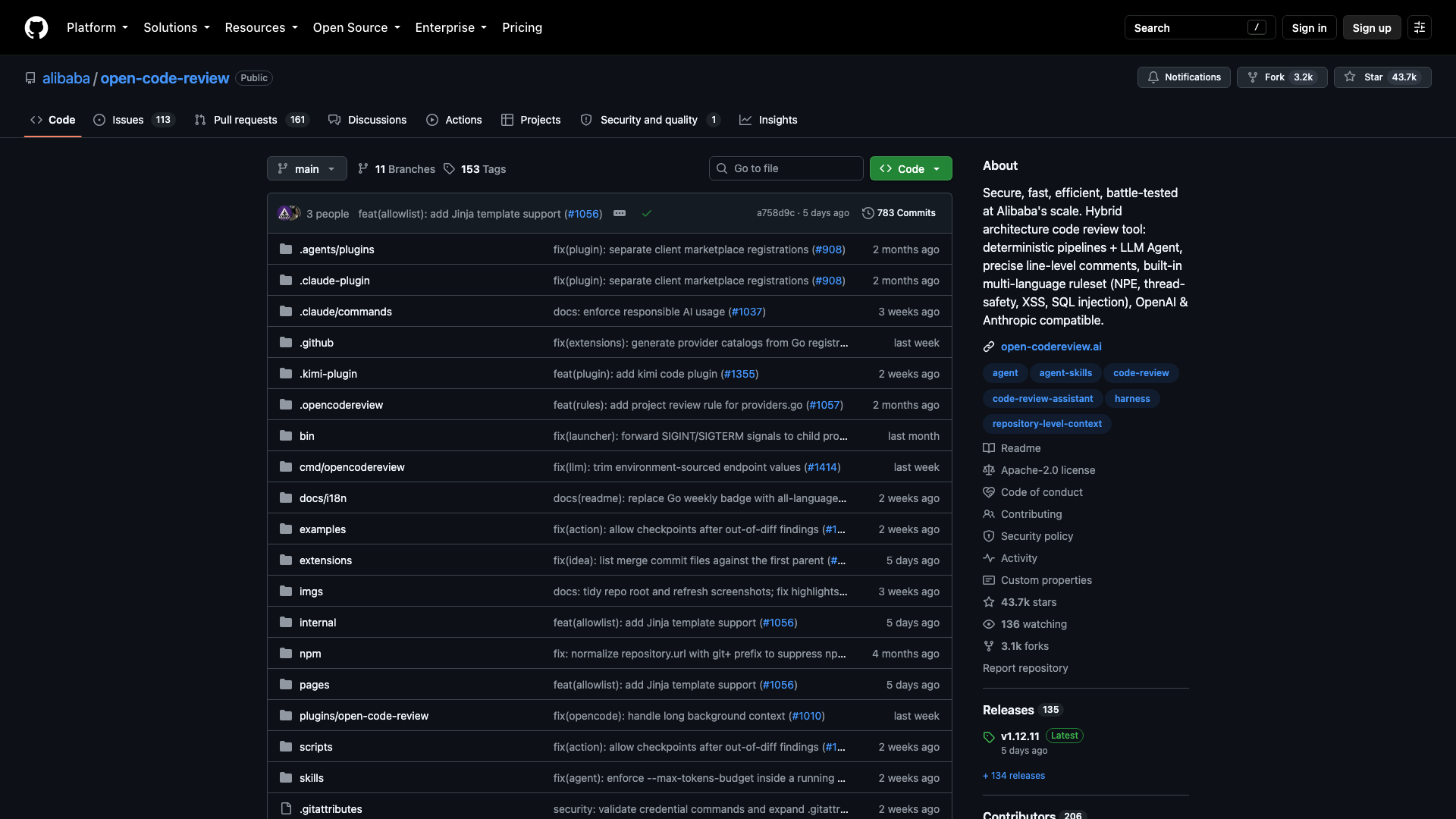Screen dimensions: 1456x819
Task: Open the cmd/opencodereview folder
Action: coord(352,467)
